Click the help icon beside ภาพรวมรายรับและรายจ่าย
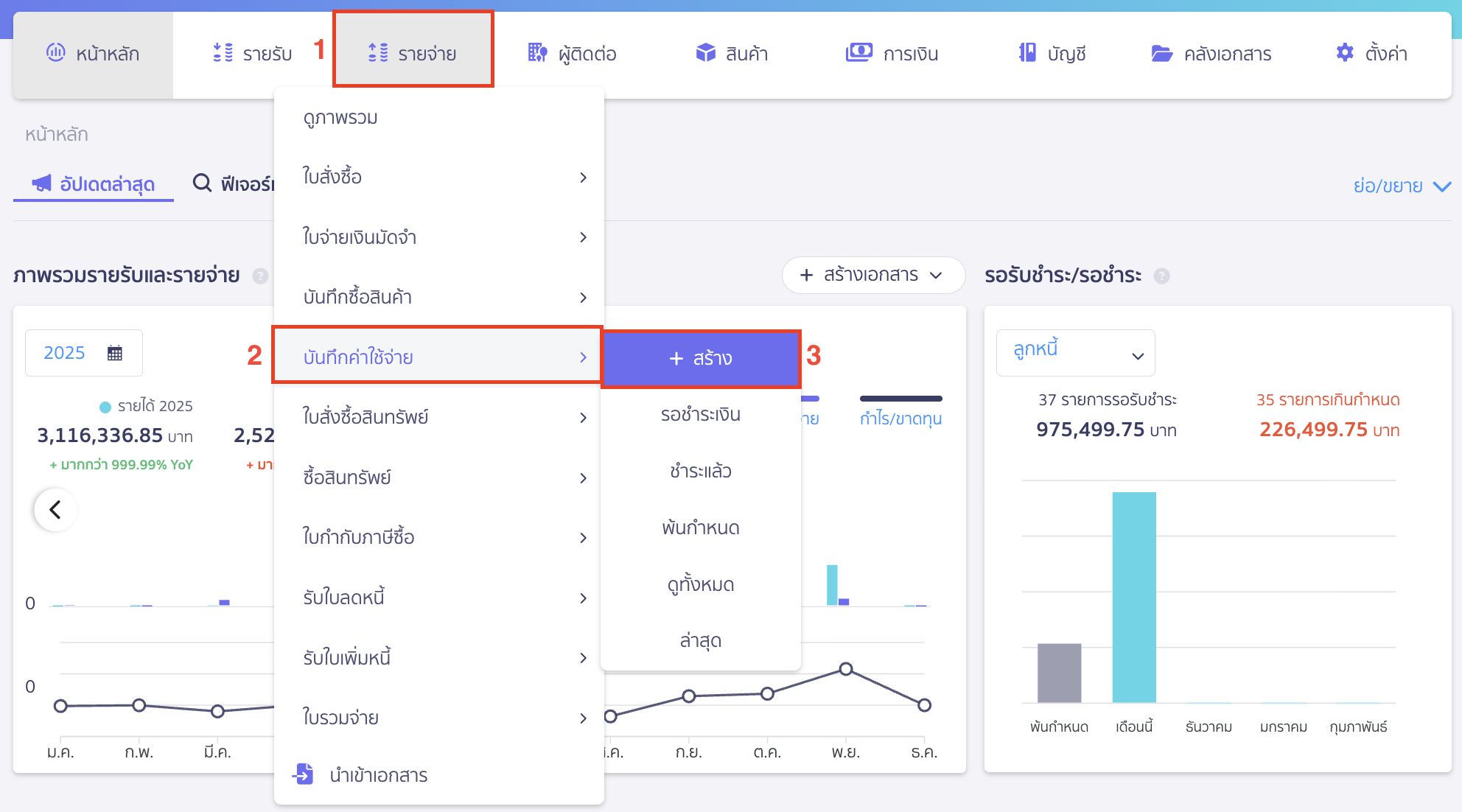This screenshot has width=1462, height=812. [x=260, y=276]
